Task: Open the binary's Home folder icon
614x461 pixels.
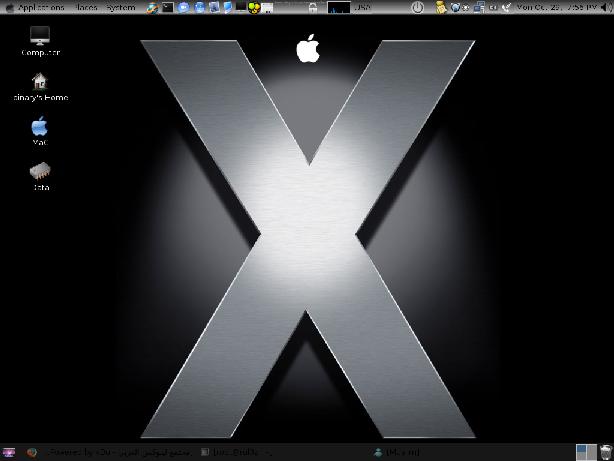Action: 40,87
